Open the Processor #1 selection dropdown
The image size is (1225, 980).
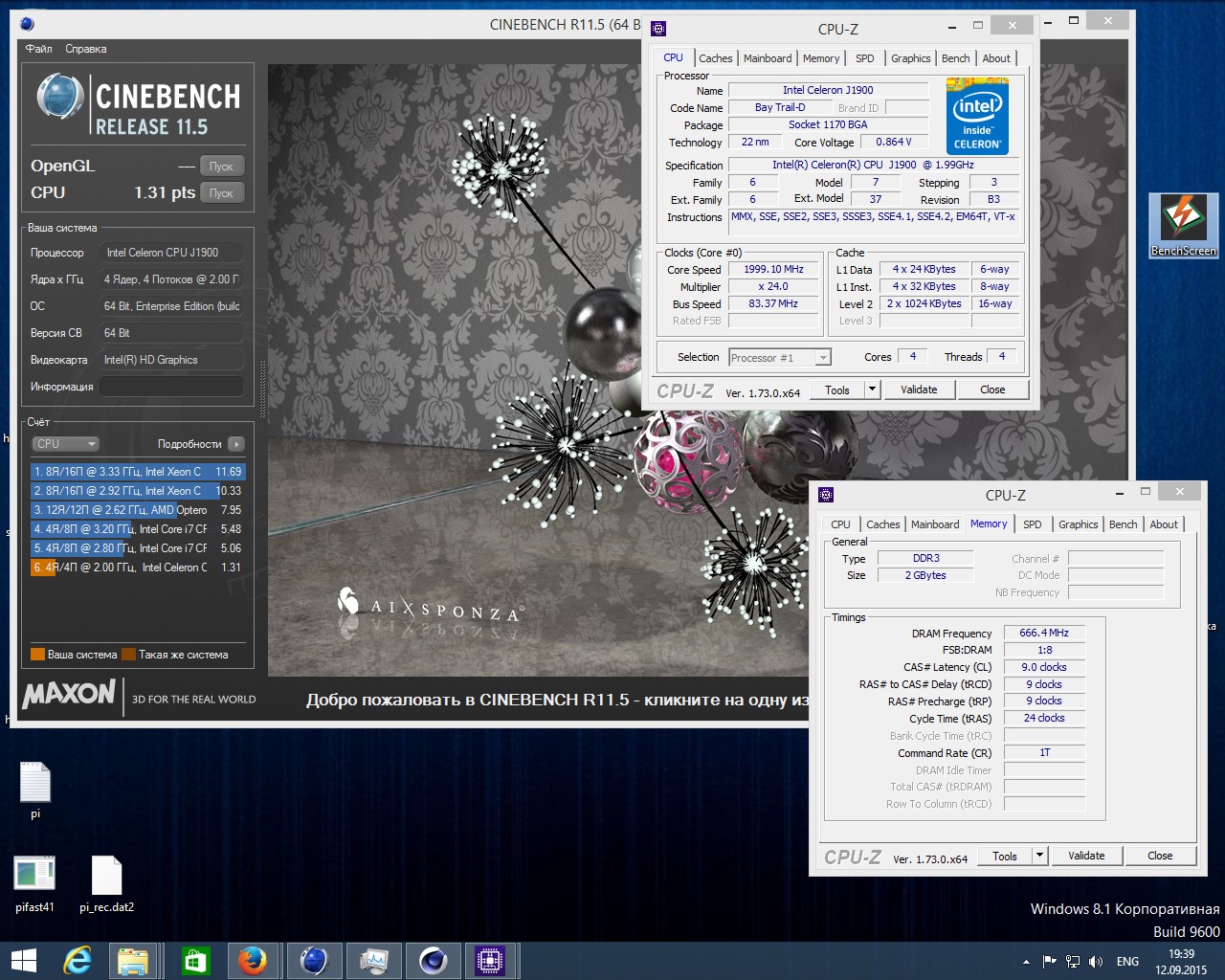[x=780, y=358]
